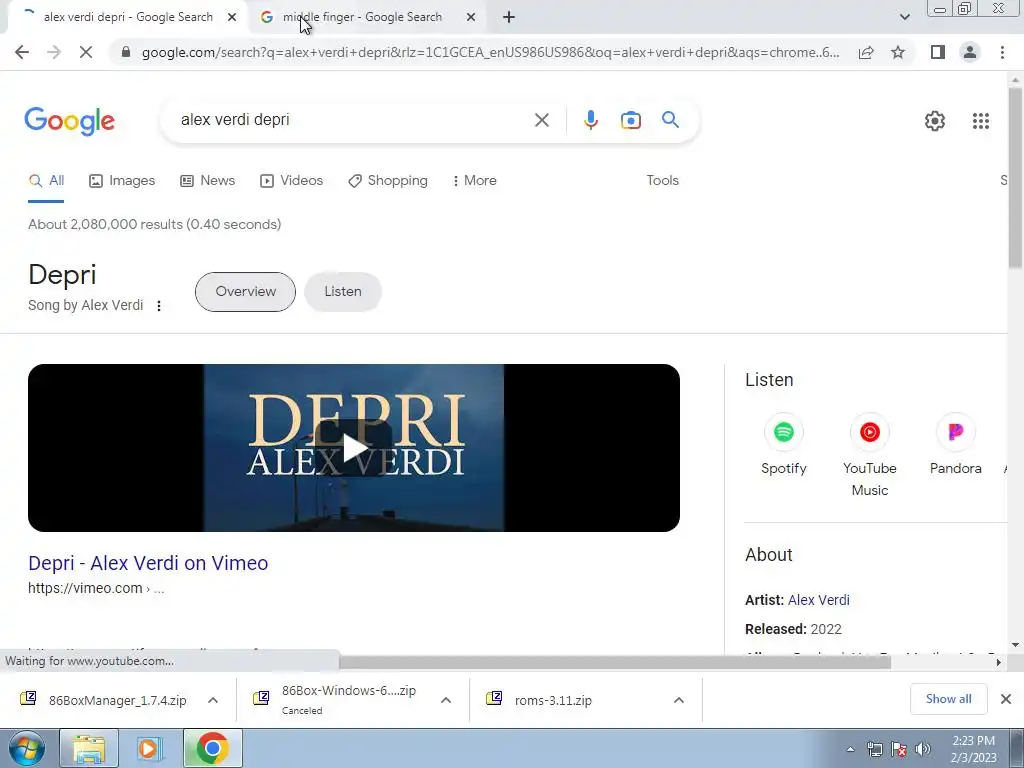Select the Overview chip
Image resolution: width=1024 pixels, height=768 pixels.
[x=246, y=291]
